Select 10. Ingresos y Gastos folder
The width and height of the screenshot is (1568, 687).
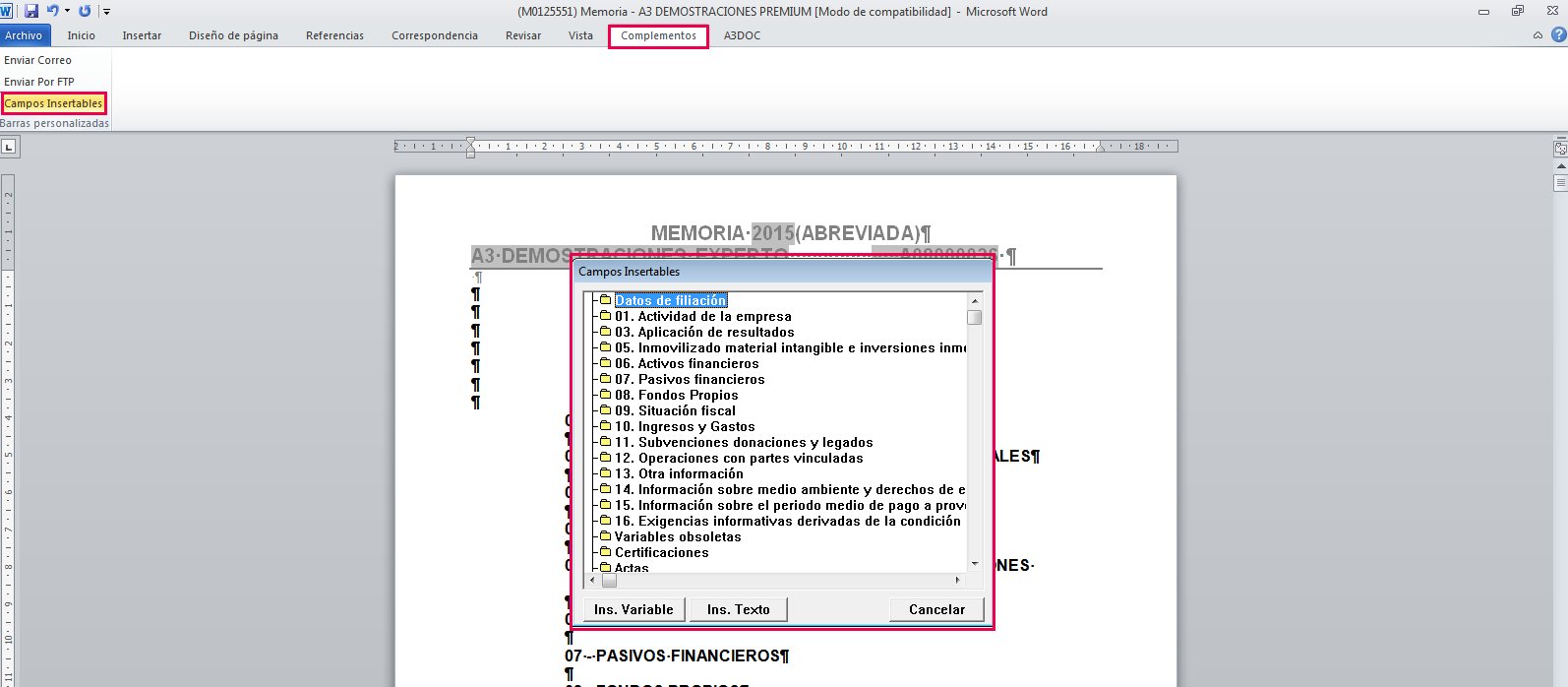(685, 426)
